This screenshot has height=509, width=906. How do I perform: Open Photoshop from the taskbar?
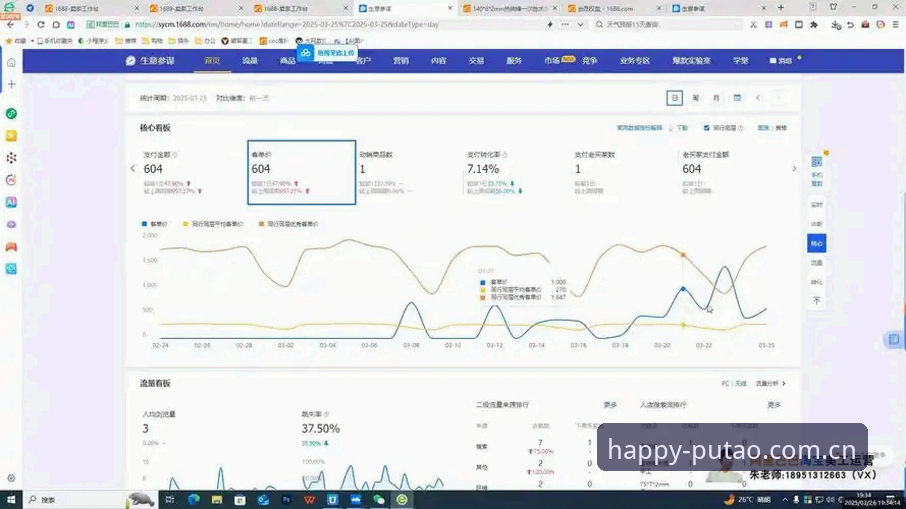(x=286, y=500)
